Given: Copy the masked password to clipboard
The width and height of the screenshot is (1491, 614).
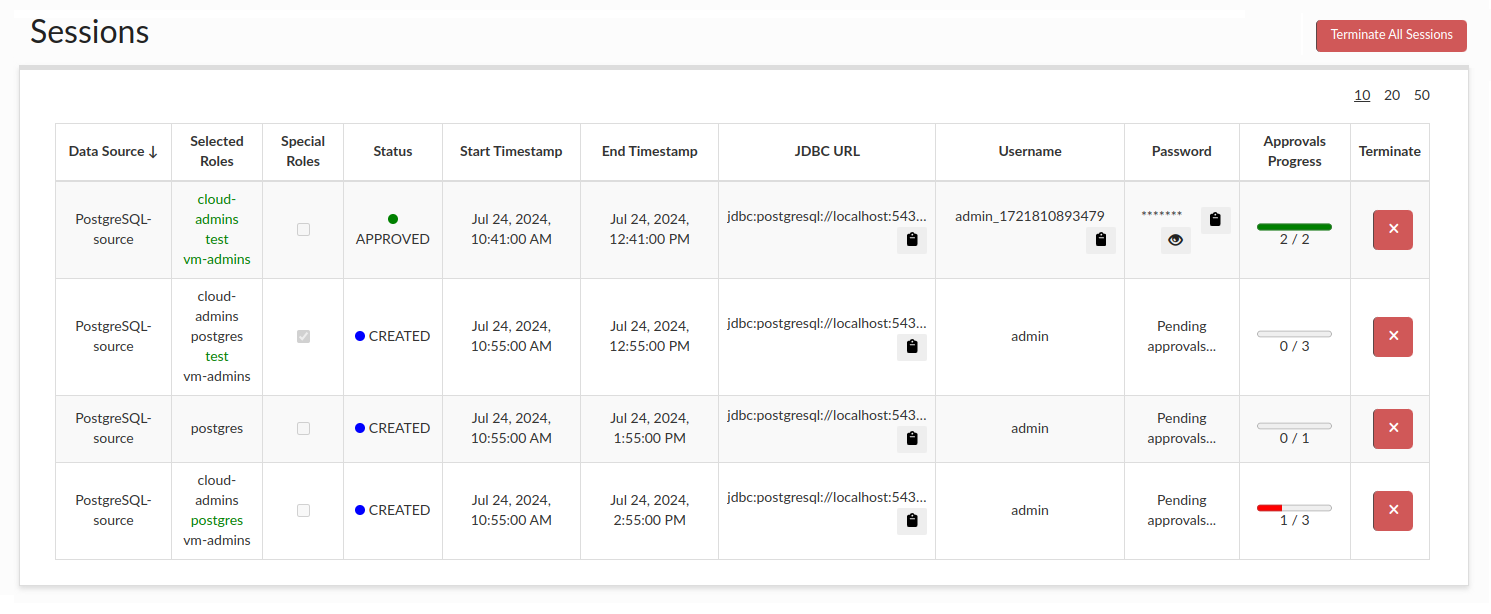Looking at the screenshot, I should click(1215, 220).
